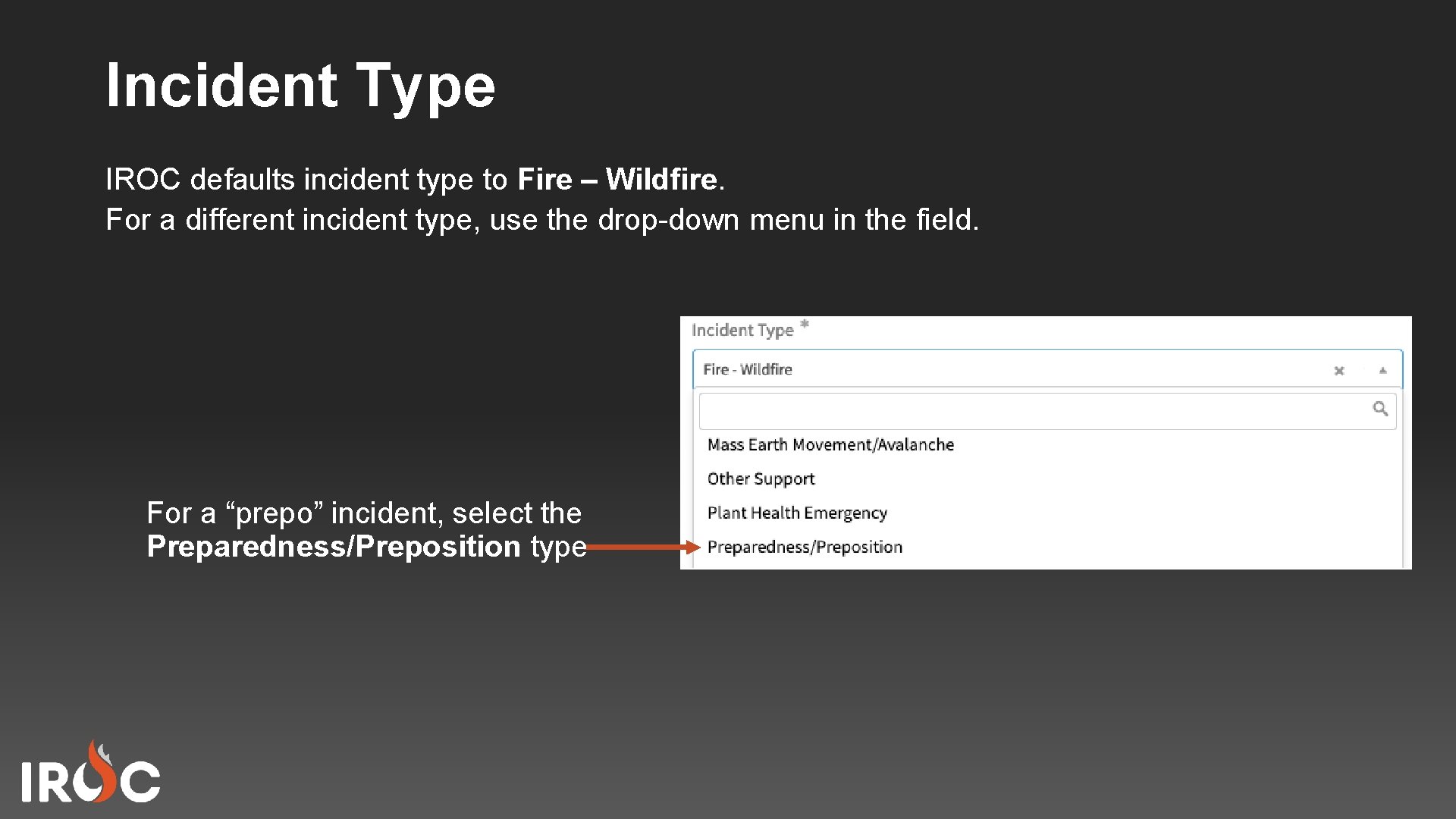Select the Other Support incident type
Viewport: 1456px width, 819px height.
[x=761, y=479]
